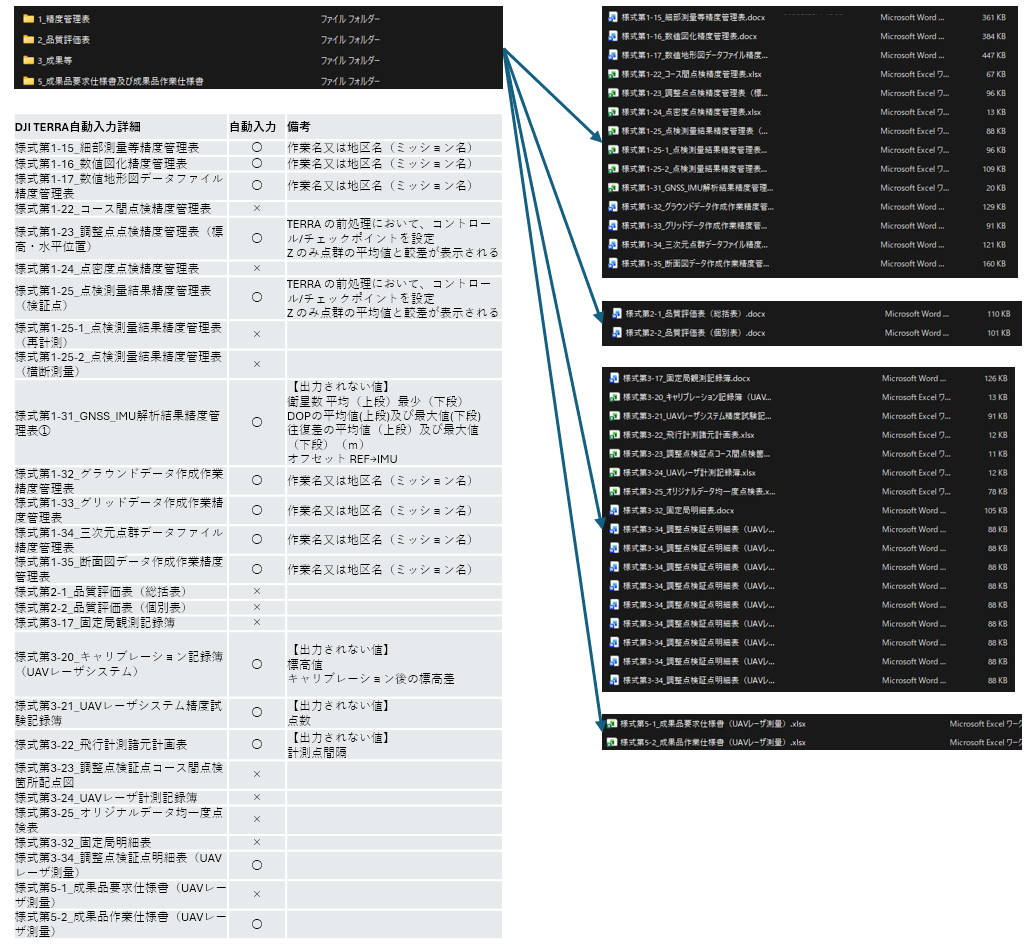The width and height of the screenshot is (1035, 951).
Task: Click table cell 様式第1-31_GNSS_IMU解析結果精度管理表①
Action: pos(121,423)
